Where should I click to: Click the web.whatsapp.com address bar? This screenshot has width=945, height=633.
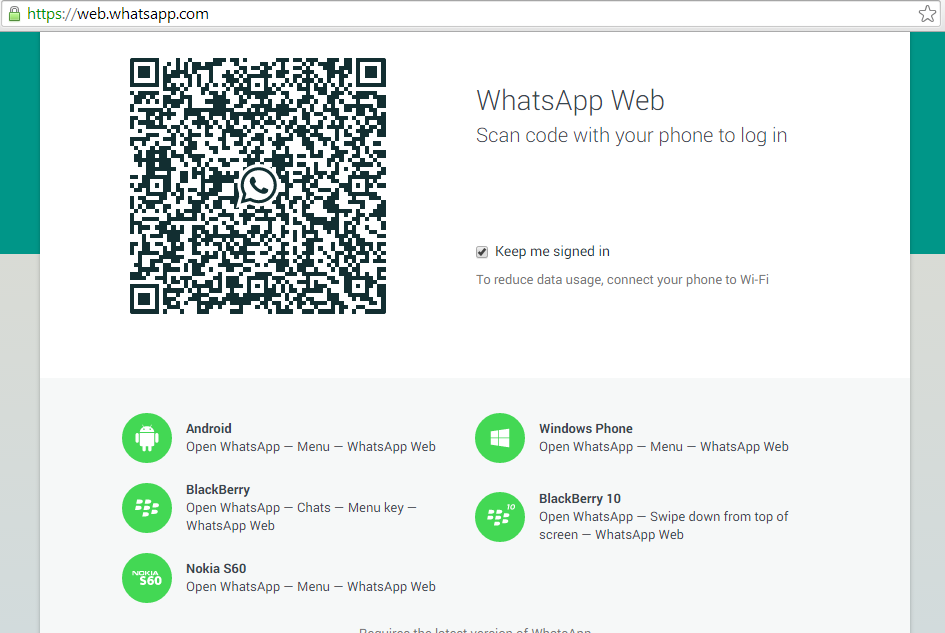click(400, 14)
